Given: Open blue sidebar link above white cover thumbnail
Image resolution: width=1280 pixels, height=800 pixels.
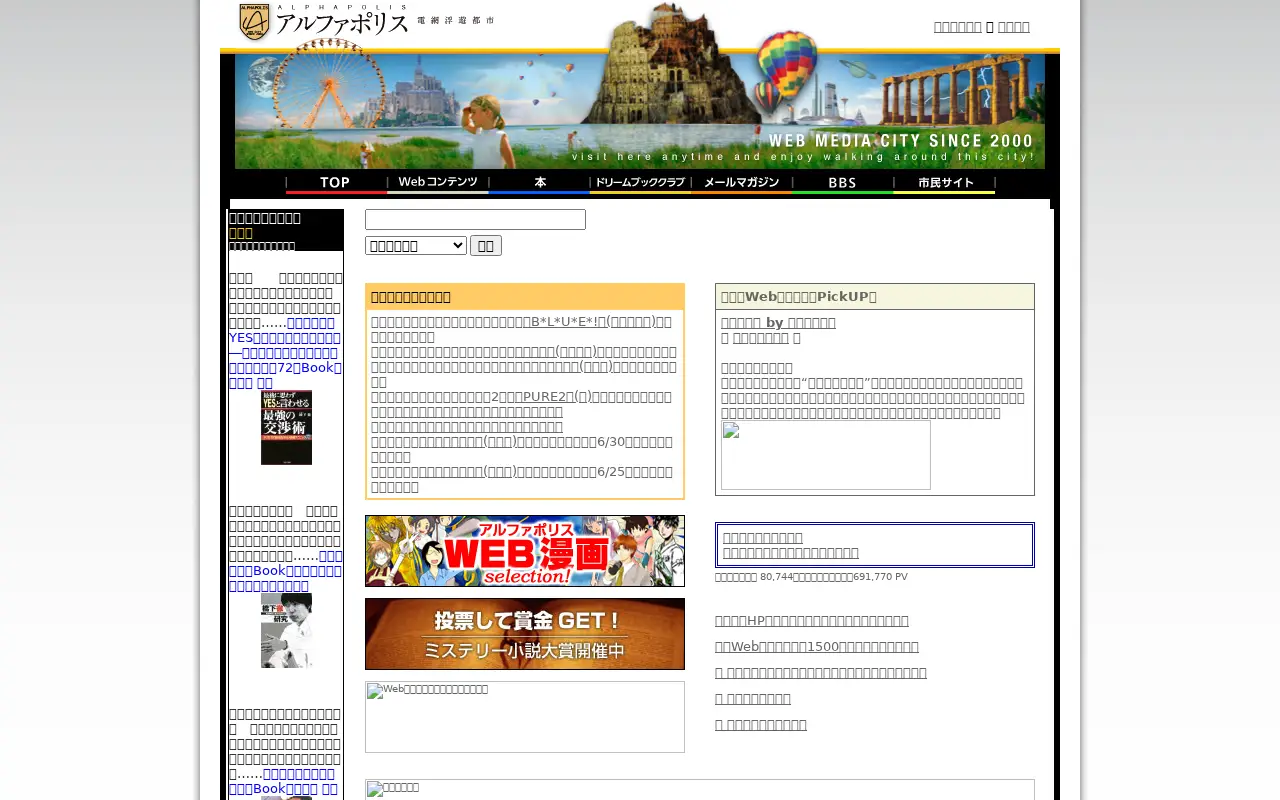Looking at the screenshot, I should 285,570.
